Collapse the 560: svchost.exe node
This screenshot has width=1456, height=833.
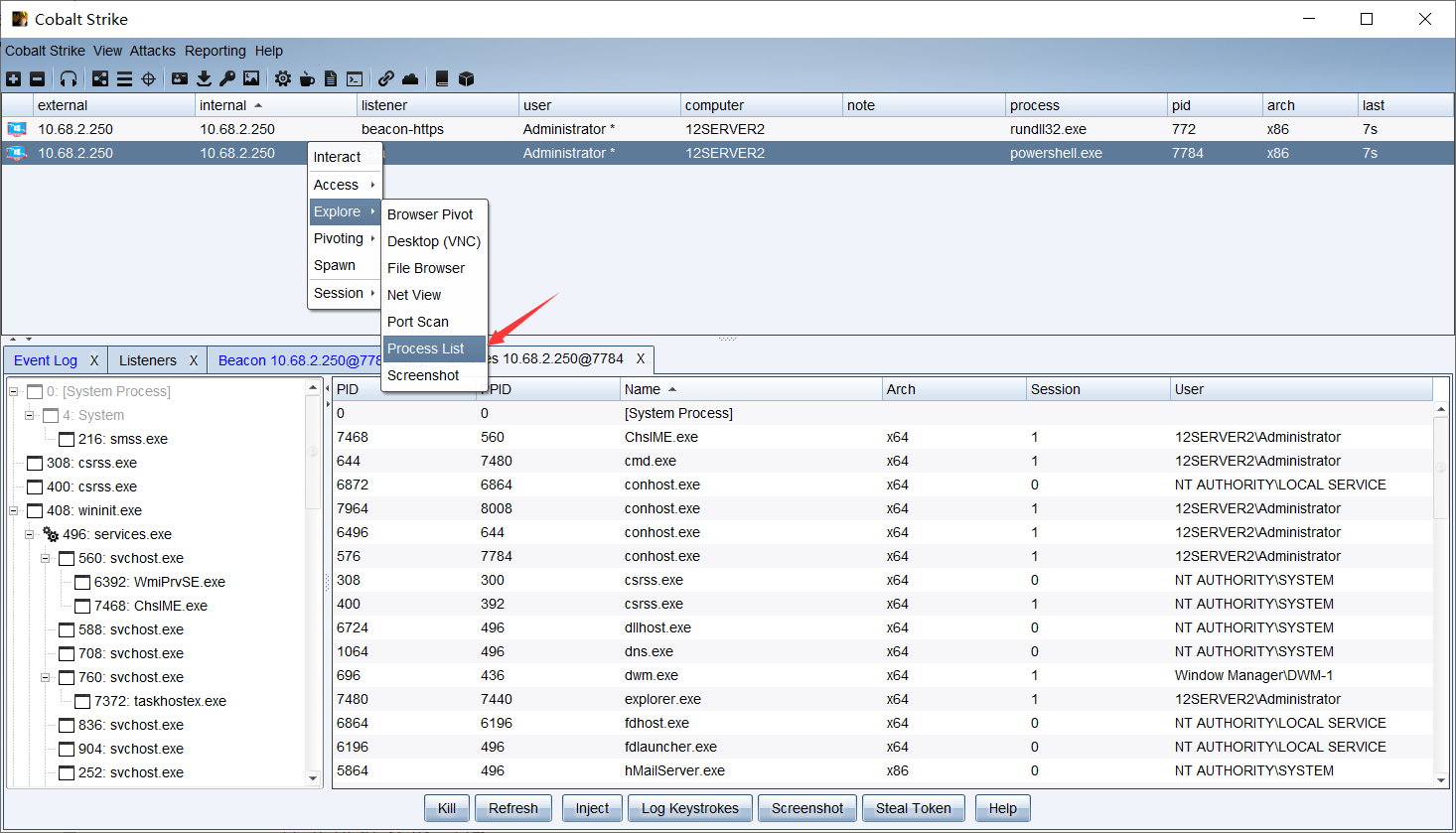coord(46,558)
